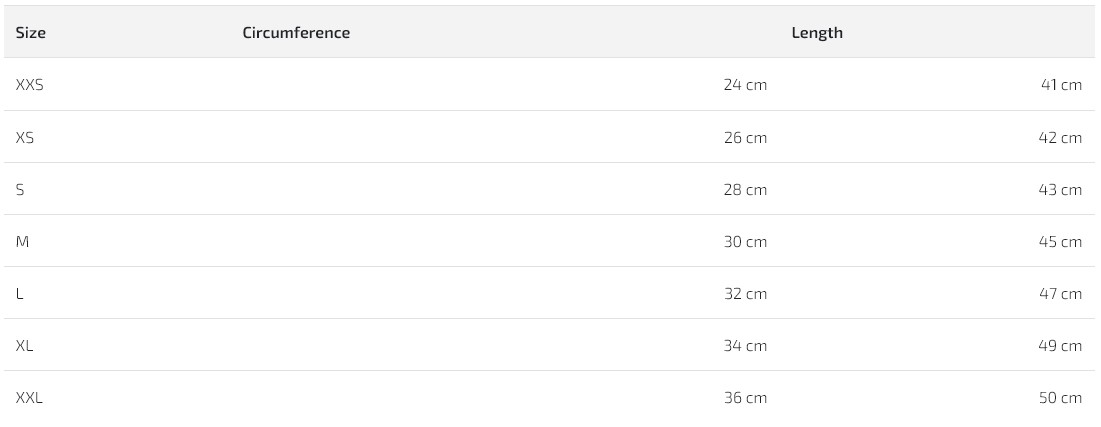Click the 26 cm circumference cell
1101x427 pixels.
[x=745, y=137]
